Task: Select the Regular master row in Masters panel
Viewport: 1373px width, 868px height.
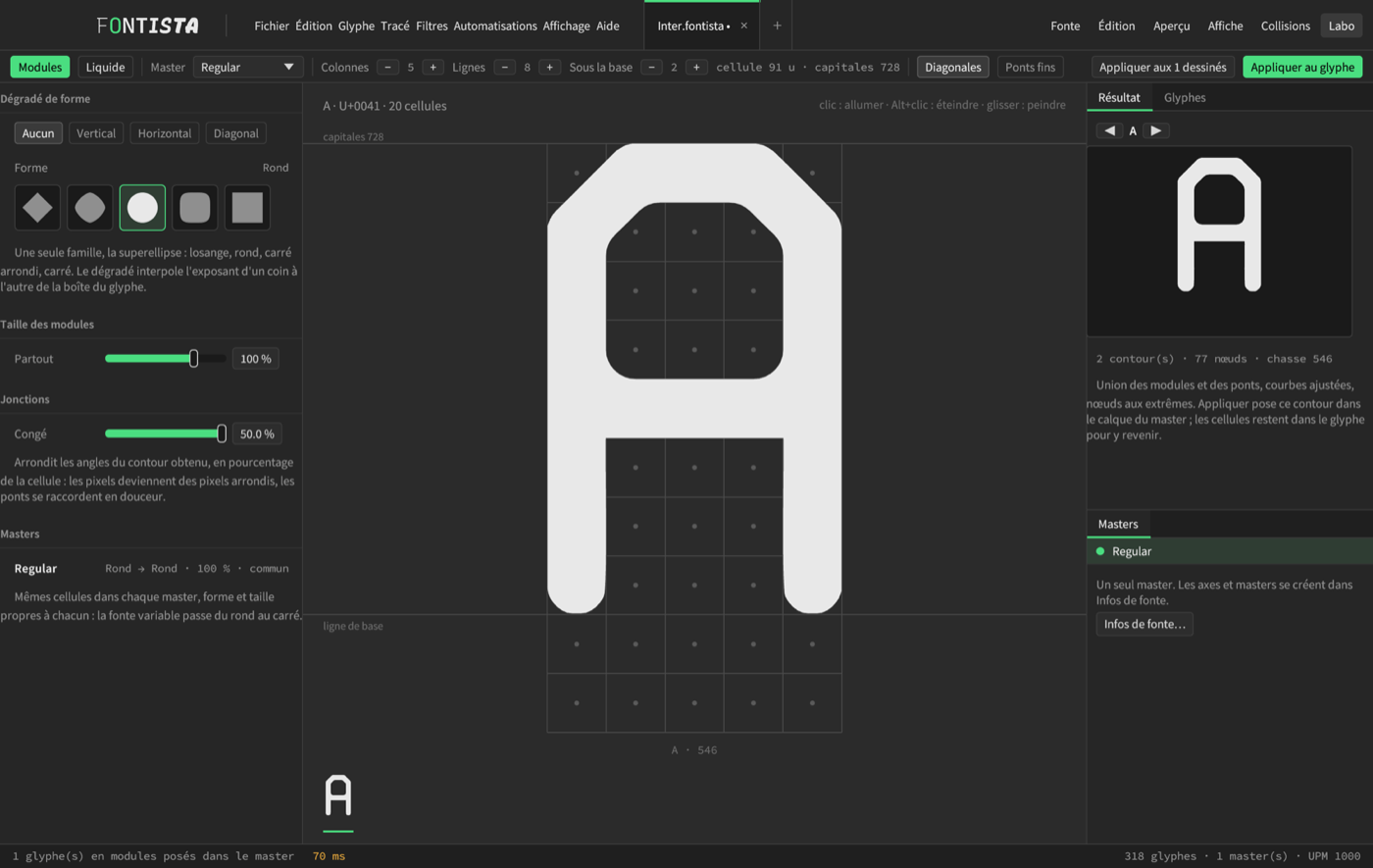Action: [x=1230, y=551]
